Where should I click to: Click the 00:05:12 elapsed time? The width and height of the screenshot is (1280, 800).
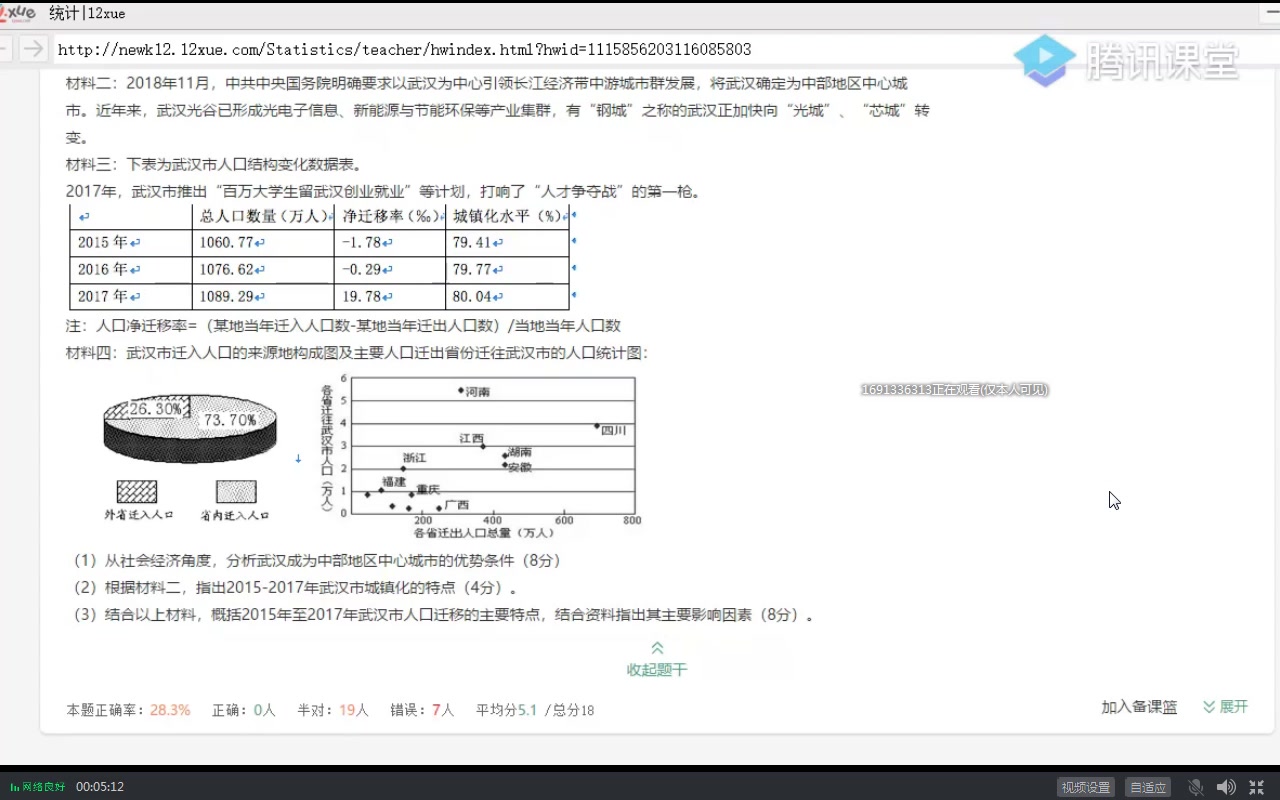(100, 787)
